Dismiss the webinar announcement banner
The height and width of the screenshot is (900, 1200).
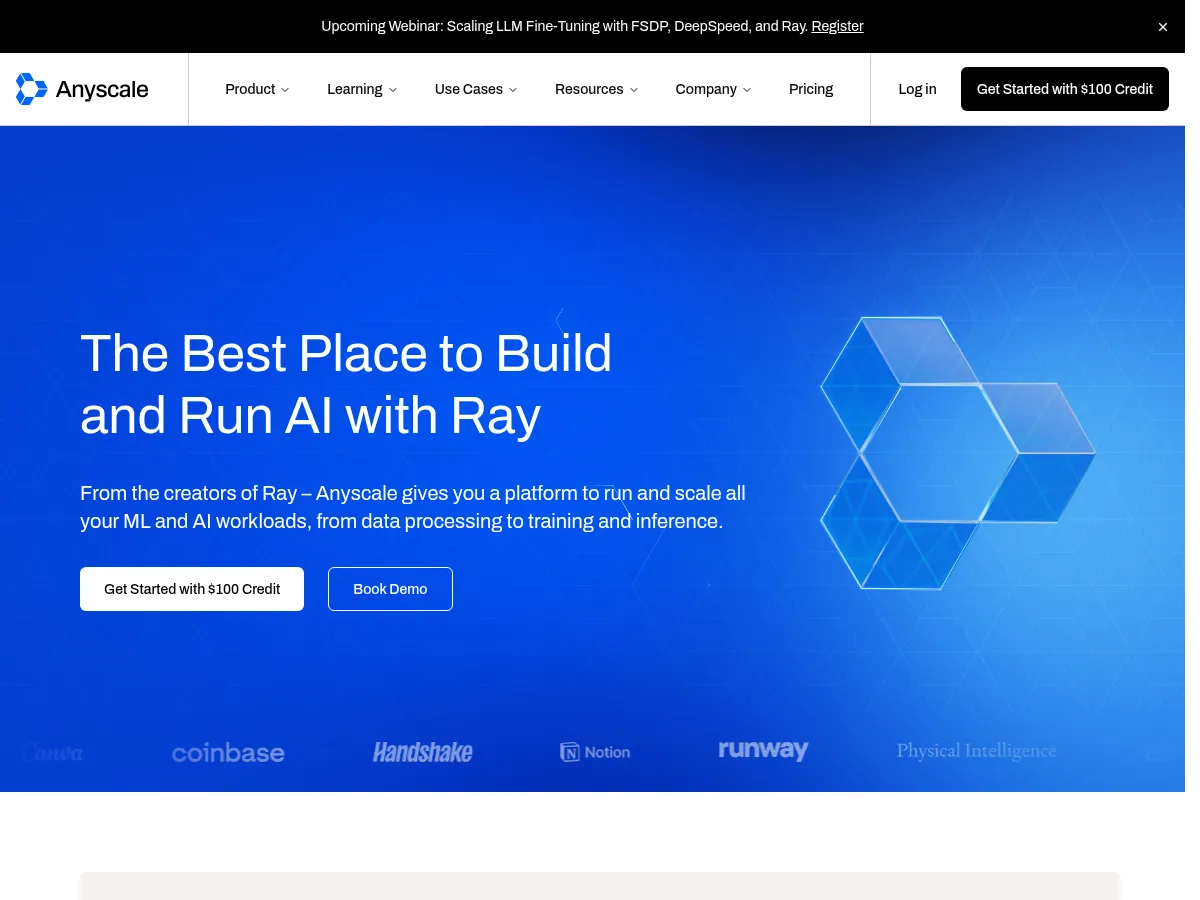tap(1162, 26)
